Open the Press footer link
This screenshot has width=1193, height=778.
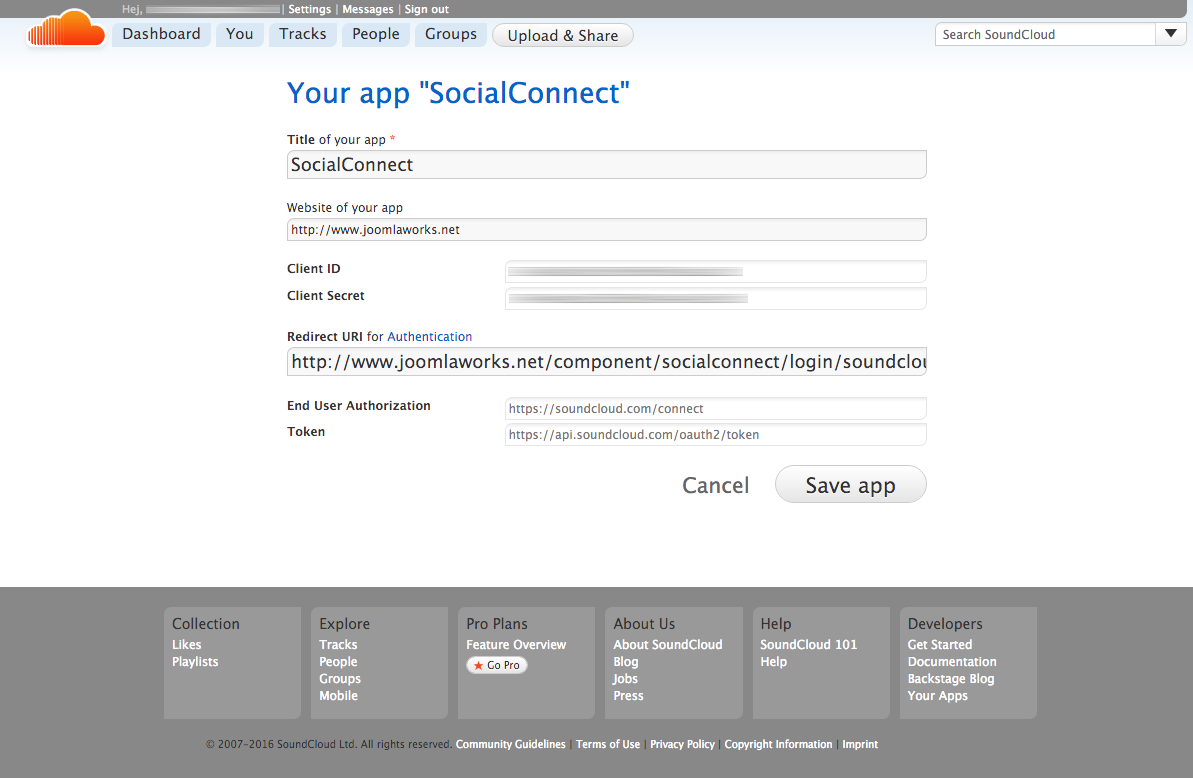tap(628, 695)
